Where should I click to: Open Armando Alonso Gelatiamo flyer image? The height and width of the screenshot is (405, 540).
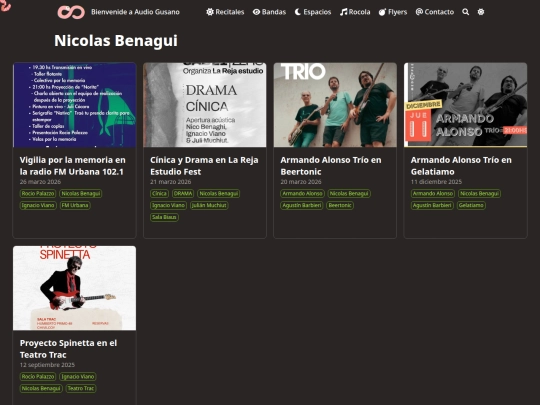coord(466,105)
